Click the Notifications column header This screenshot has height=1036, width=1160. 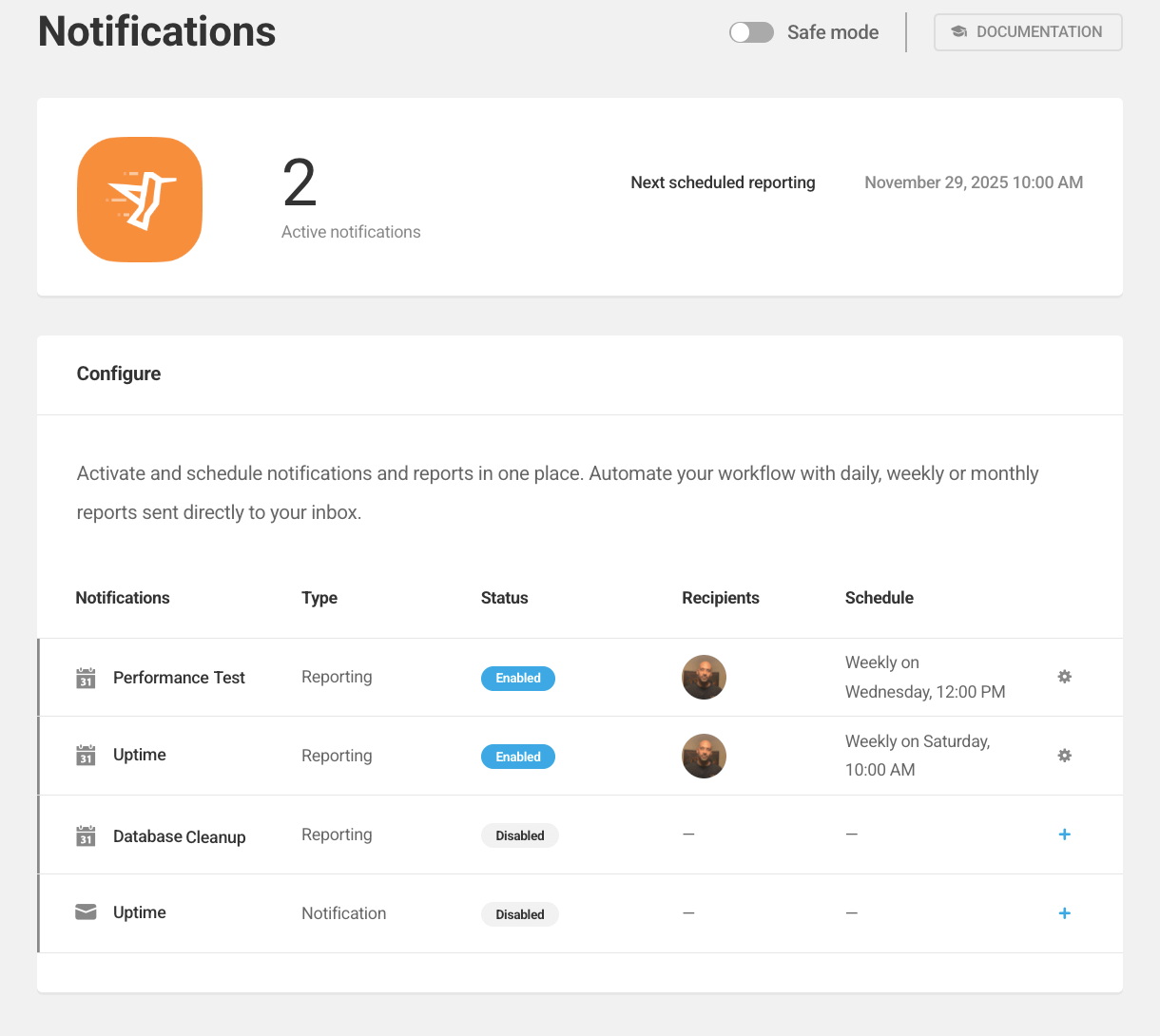pyautogui.click(x=122, y=598)
